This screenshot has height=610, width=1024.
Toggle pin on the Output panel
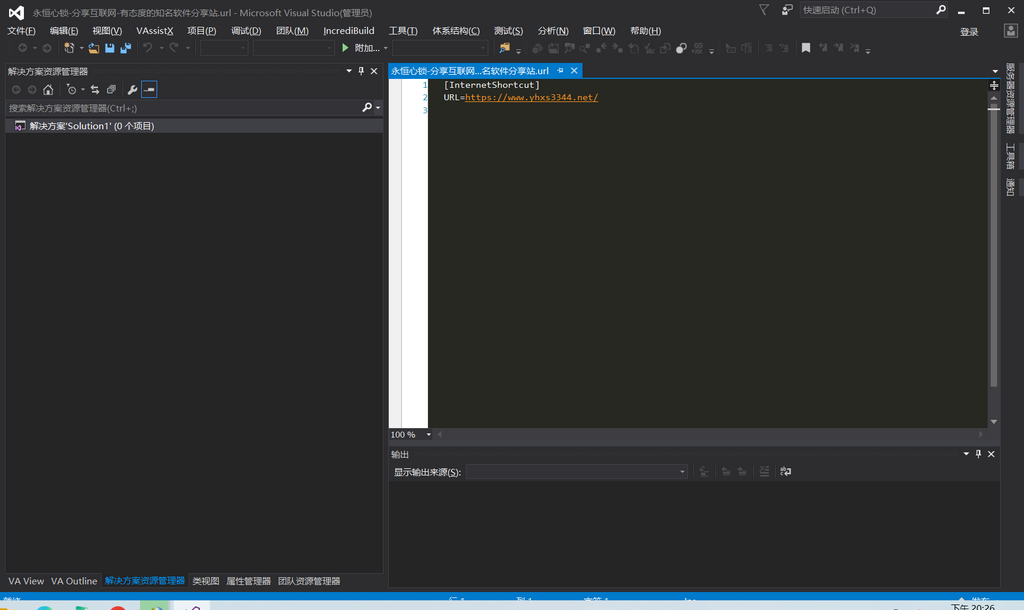pyautogui.click(x=978, y=454)
